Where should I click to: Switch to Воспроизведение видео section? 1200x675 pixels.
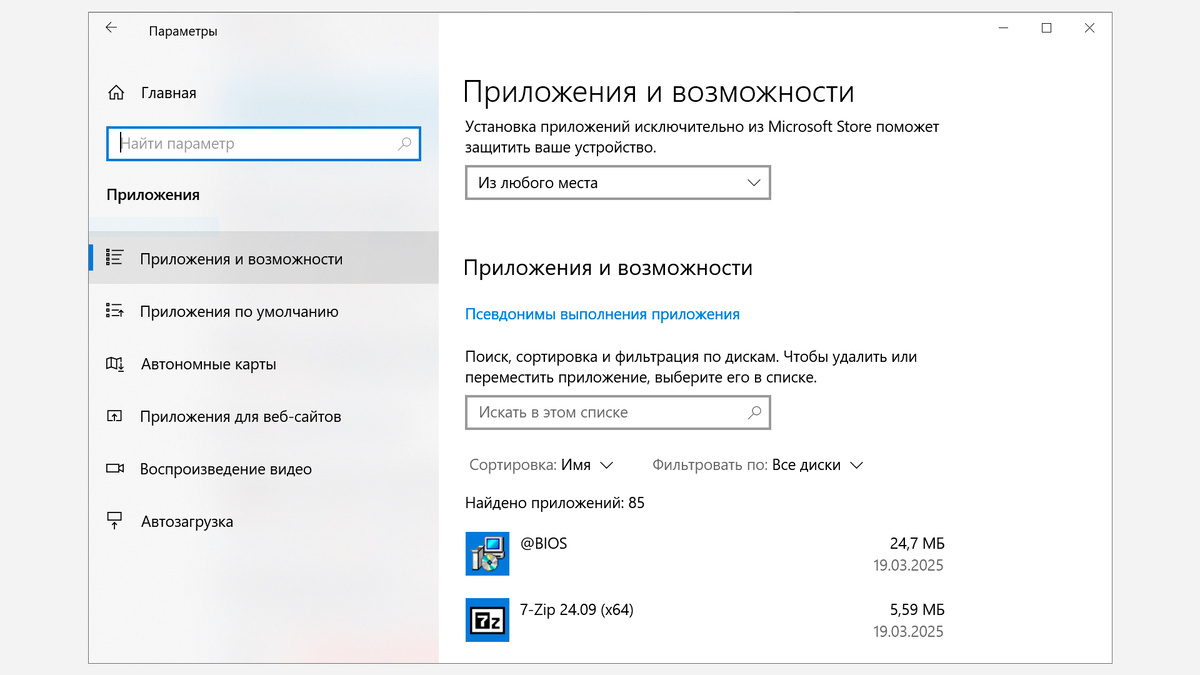pyautogui.click(x=264, y=469)
